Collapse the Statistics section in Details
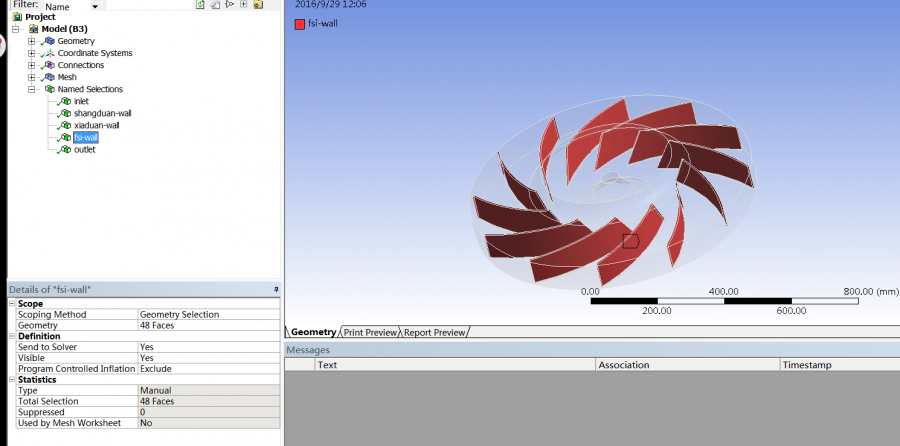The image size is (900, 446). pyautogui.click(x=12, y=380)
